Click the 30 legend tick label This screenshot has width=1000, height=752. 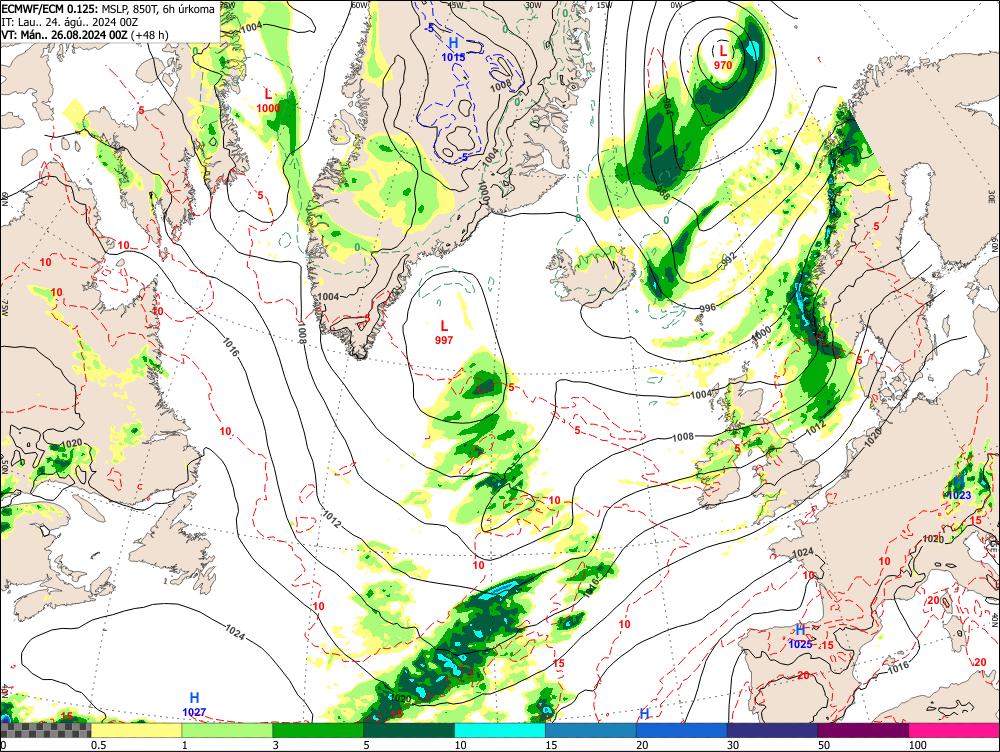click(733, 745)
